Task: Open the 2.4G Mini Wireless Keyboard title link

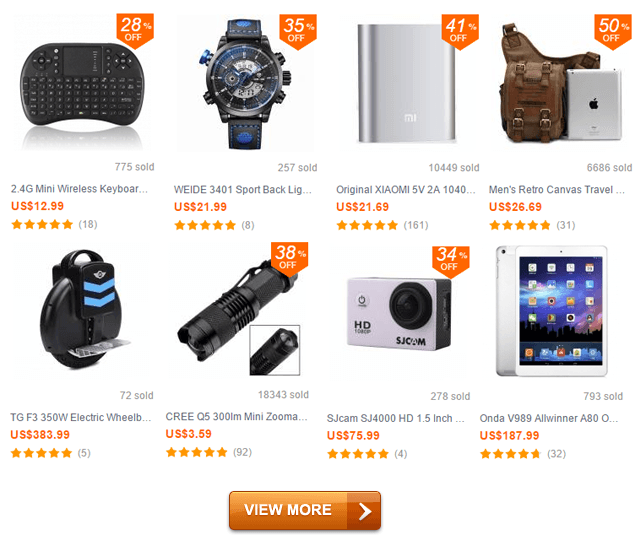Action: [x=79, y=189]
